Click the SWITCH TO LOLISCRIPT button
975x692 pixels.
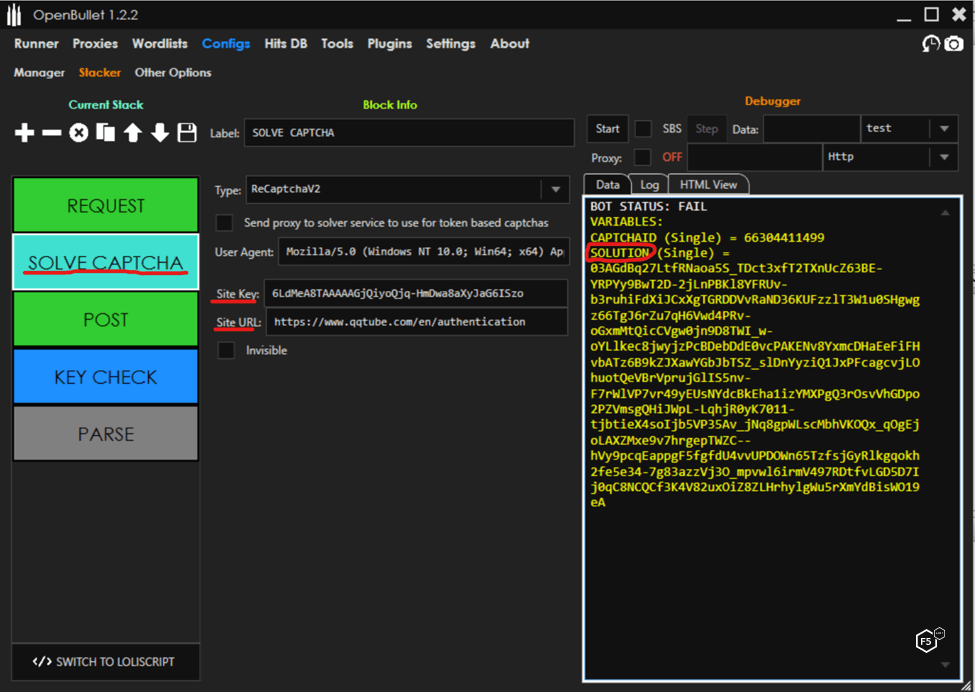(105, 661)
